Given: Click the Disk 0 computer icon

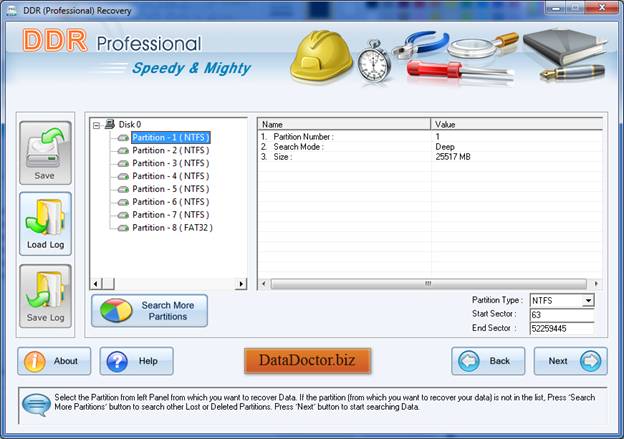Looking at the screenshot, I should pyautogui.click(x=110, y=124).
